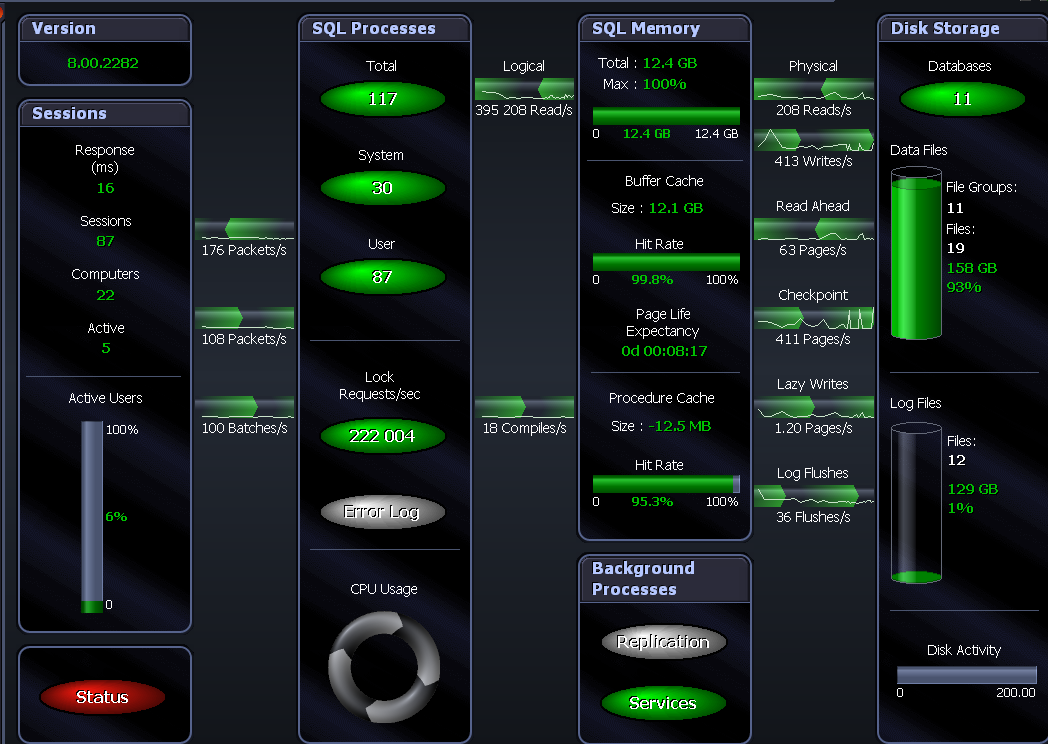Image resolution: width=1048 pixels, height=744 pixels.
Task: Click the Active Users 6% value
Action: tap(116, 516)
